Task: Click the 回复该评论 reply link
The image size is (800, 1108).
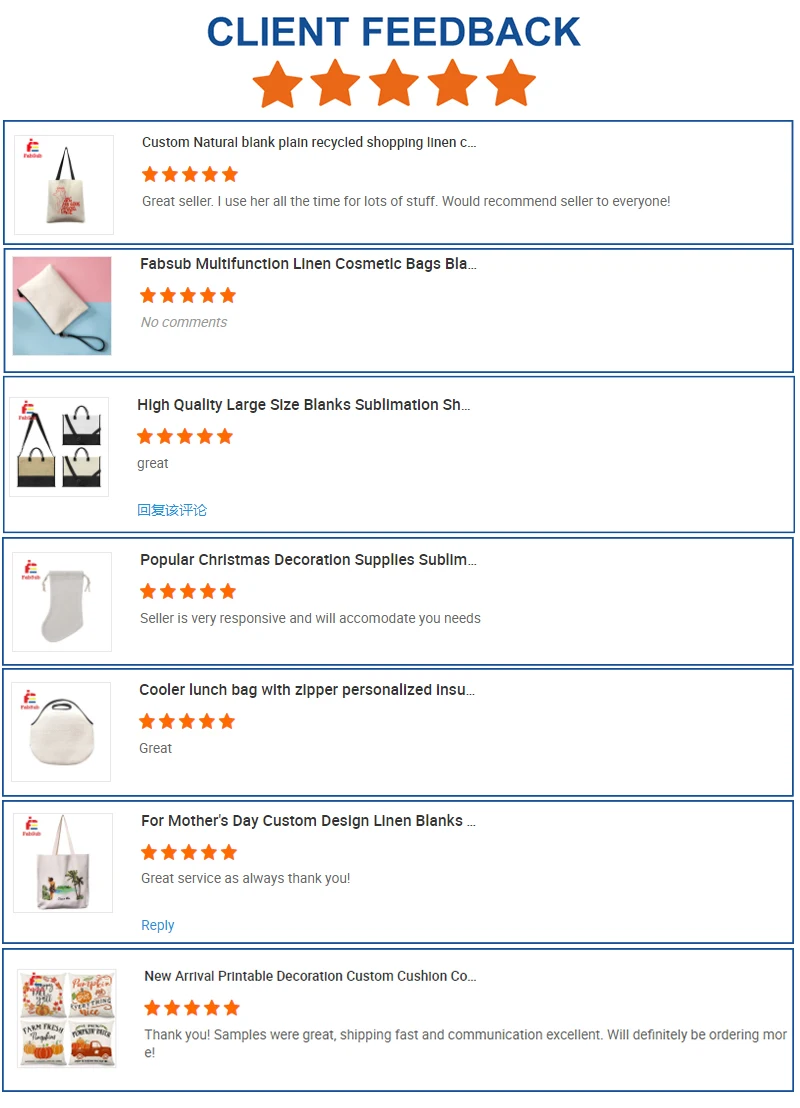Action: tap(172, 510)
